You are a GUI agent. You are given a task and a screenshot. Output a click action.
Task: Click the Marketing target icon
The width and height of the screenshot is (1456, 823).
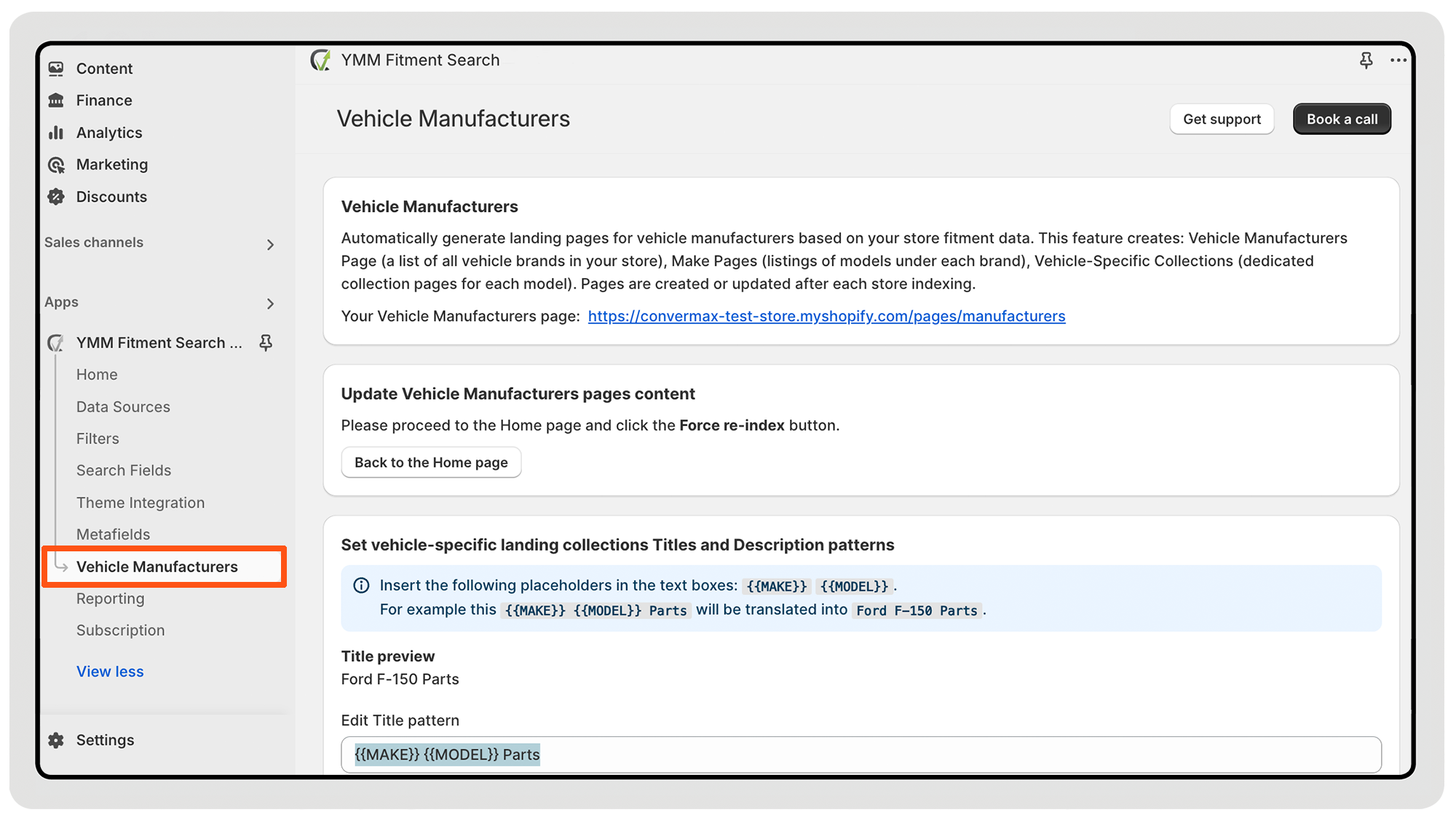(x=56, y=165)
